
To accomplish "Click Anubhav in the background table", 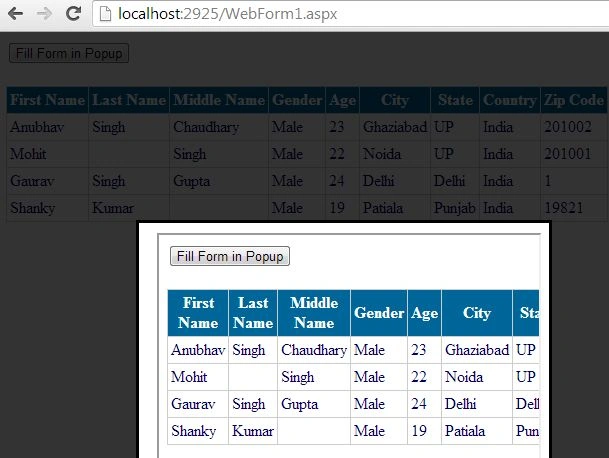I will coord(37,127).
